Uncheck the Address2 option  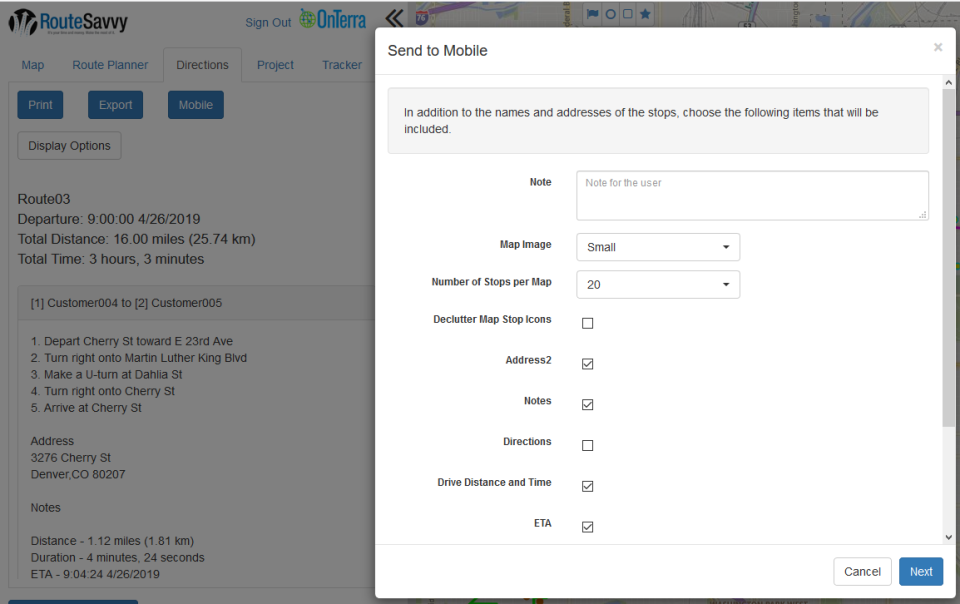[587, 364]
